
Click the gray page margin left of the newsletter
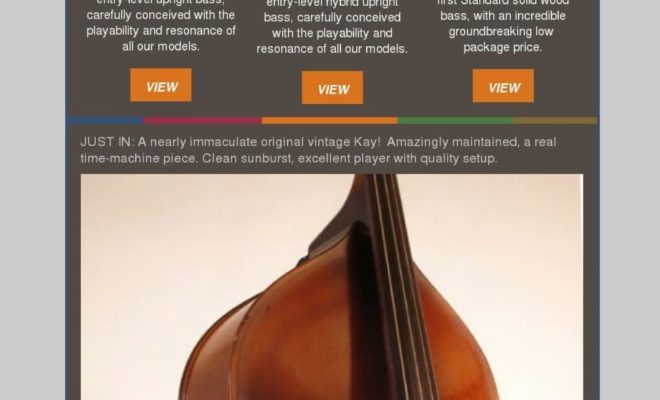point(32,200)
